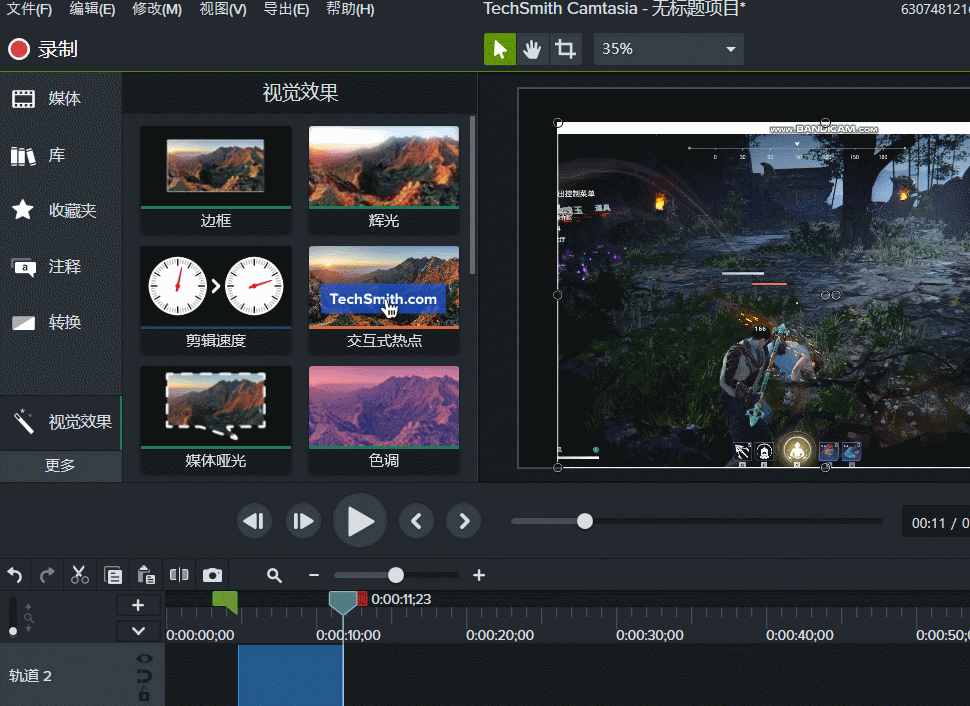Open the 收藏夹 favorites tab
The width and height of the screenshot is (970, 706).
tap(61, 210)
